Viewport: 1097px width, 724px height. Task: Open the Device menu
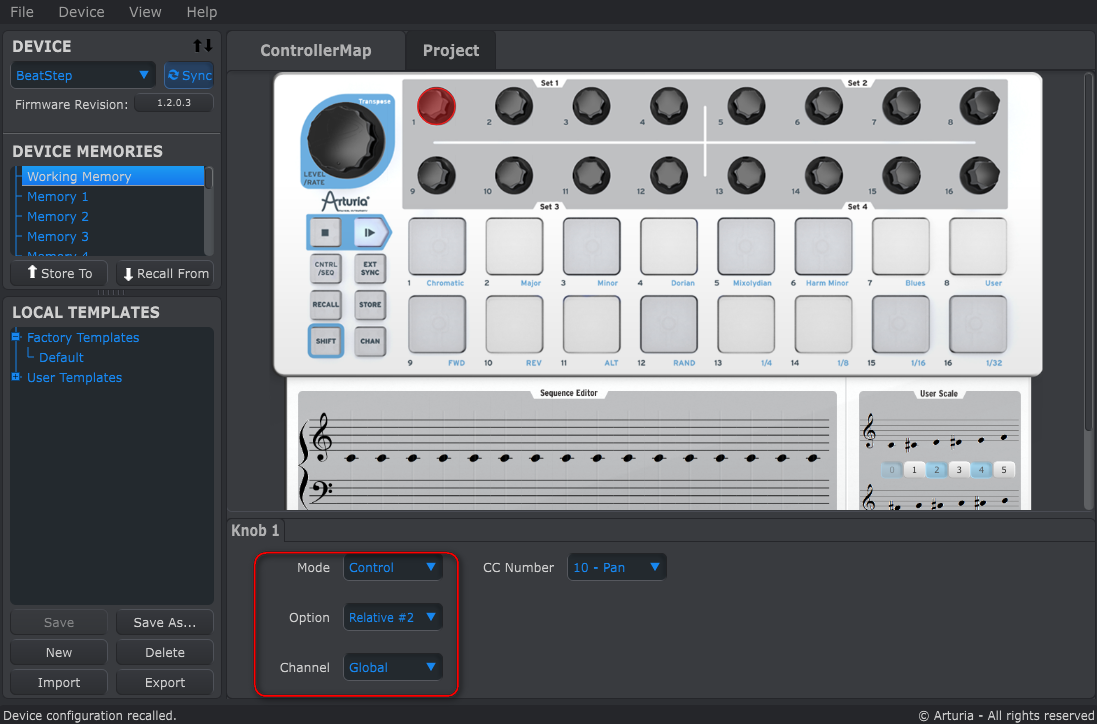(81, 12)
